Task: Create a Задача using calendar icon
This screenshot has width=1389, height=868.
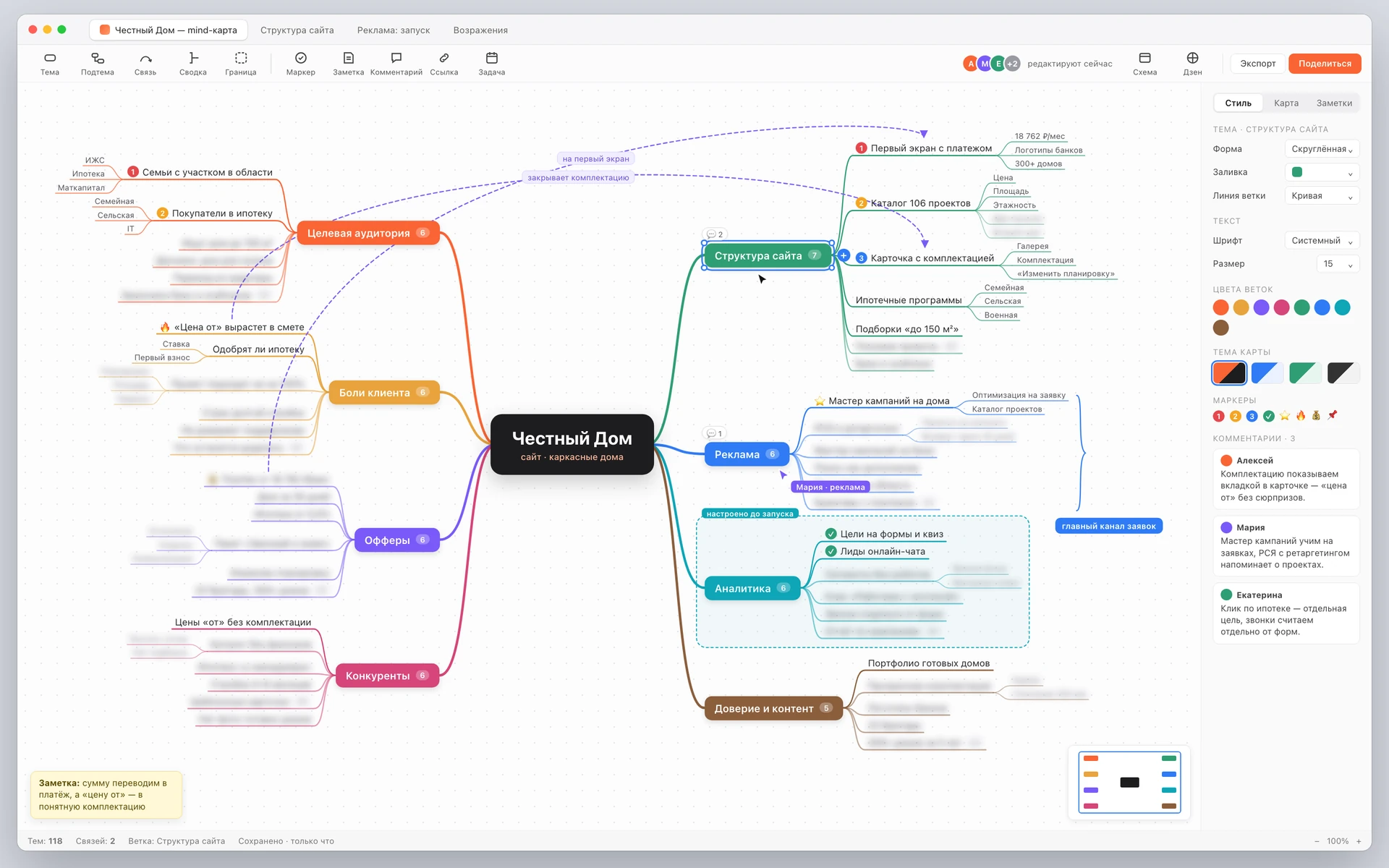Action: tap(492, 58)
